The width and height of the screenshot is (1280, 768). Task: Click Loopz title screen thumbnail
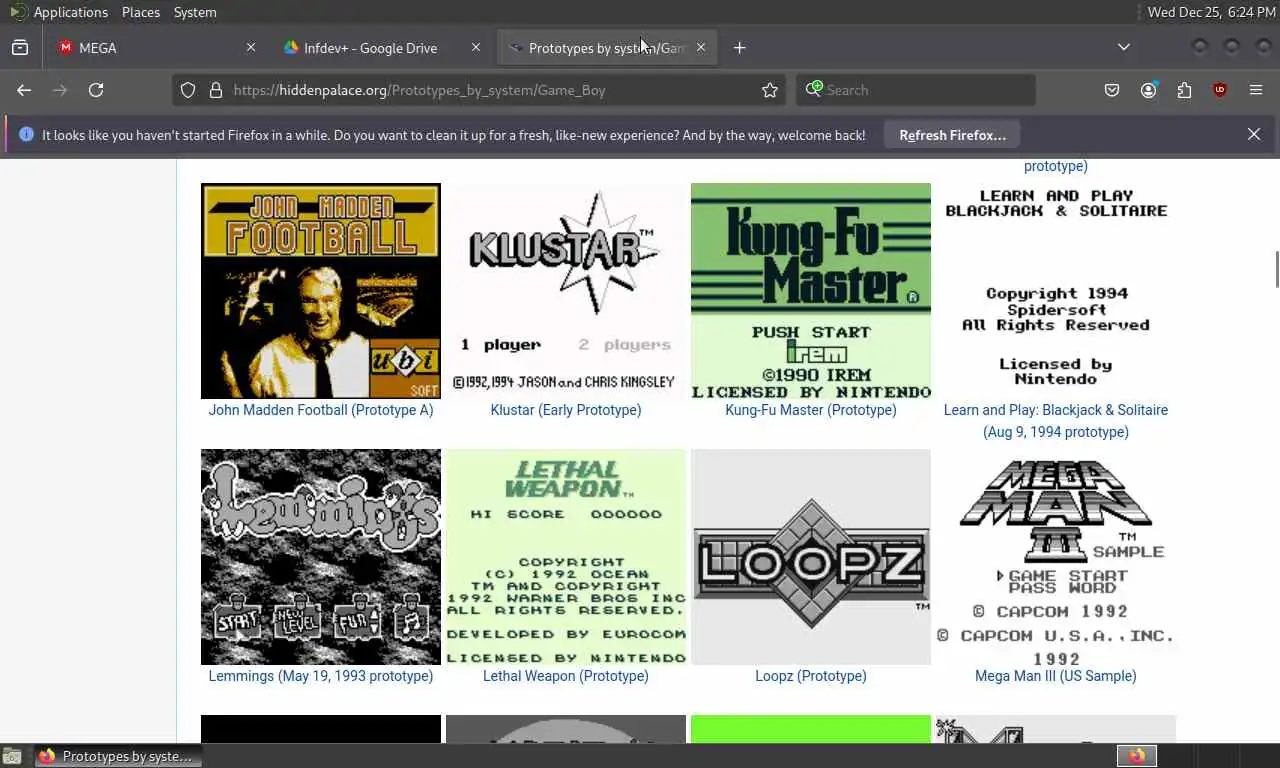(x=811, y=557)
